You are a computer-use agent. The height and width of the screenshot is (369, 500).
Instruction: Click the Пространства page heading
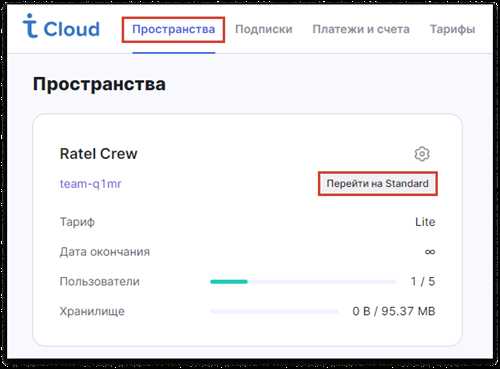tap(99, 84)
